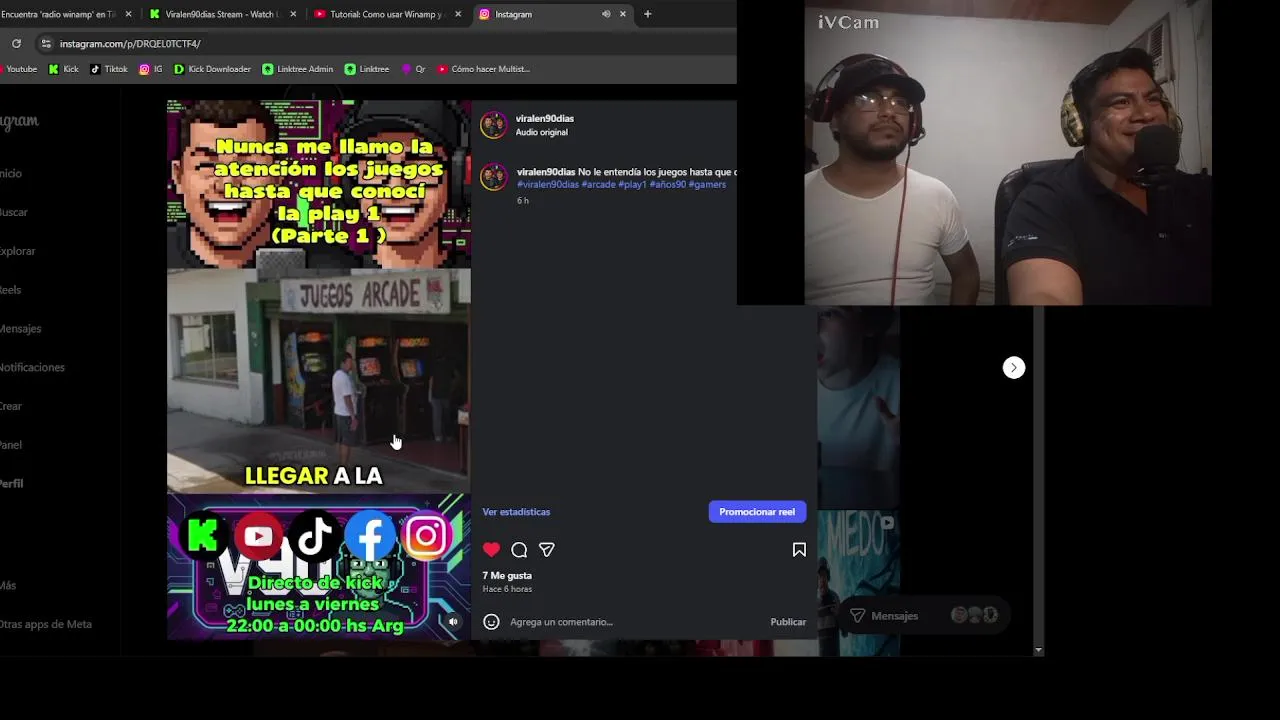Open the Youtube bookmark
Image resolution: width=1280 pixels, height=720 pixels.
21,69
